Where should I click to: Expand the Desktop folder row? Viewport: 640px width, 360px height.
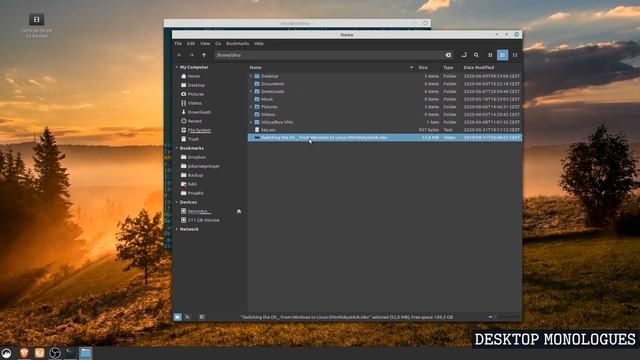(x=251, y=76)
